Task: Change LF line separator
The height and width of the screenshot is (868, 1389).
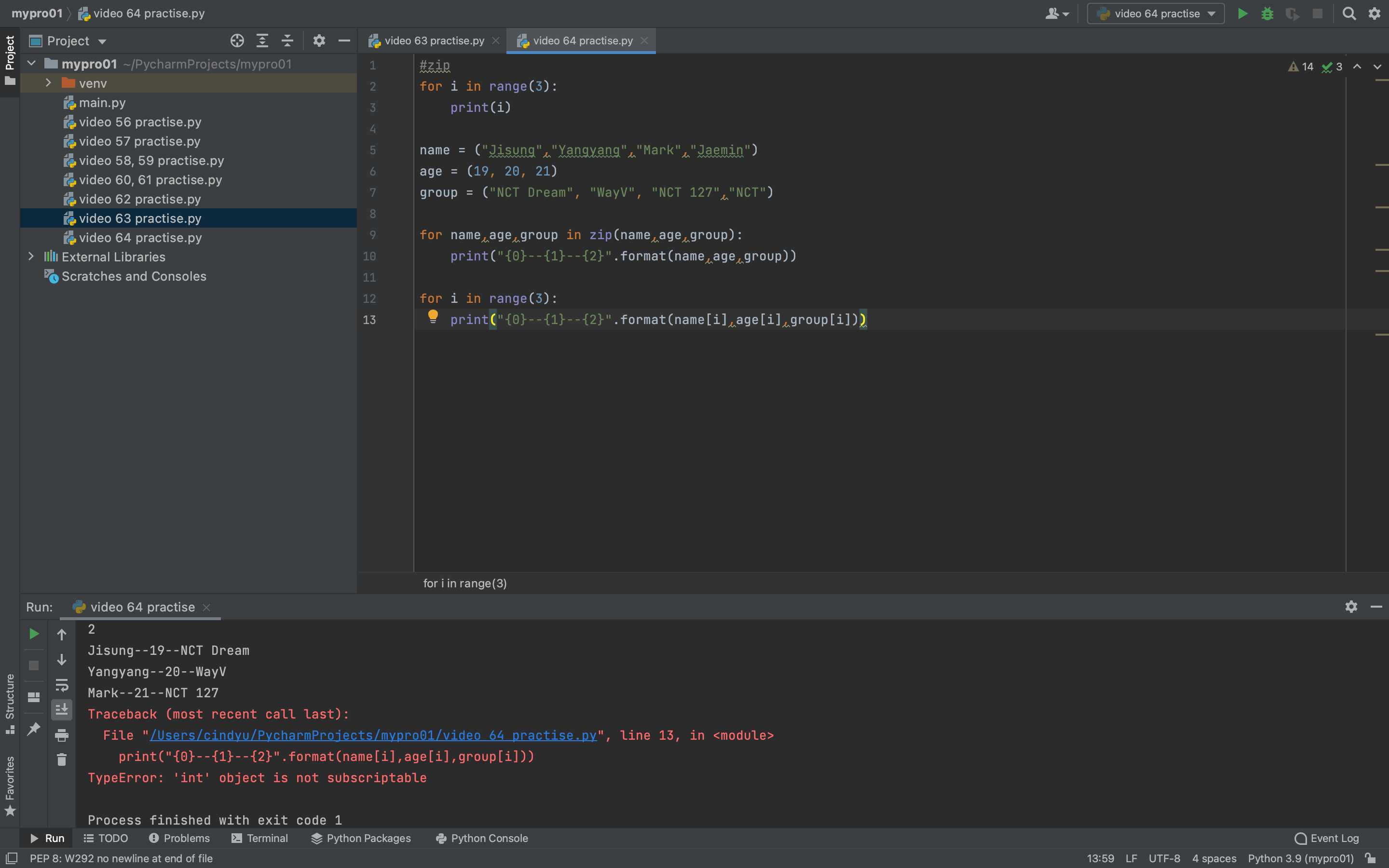Action: pos(1131,858)
